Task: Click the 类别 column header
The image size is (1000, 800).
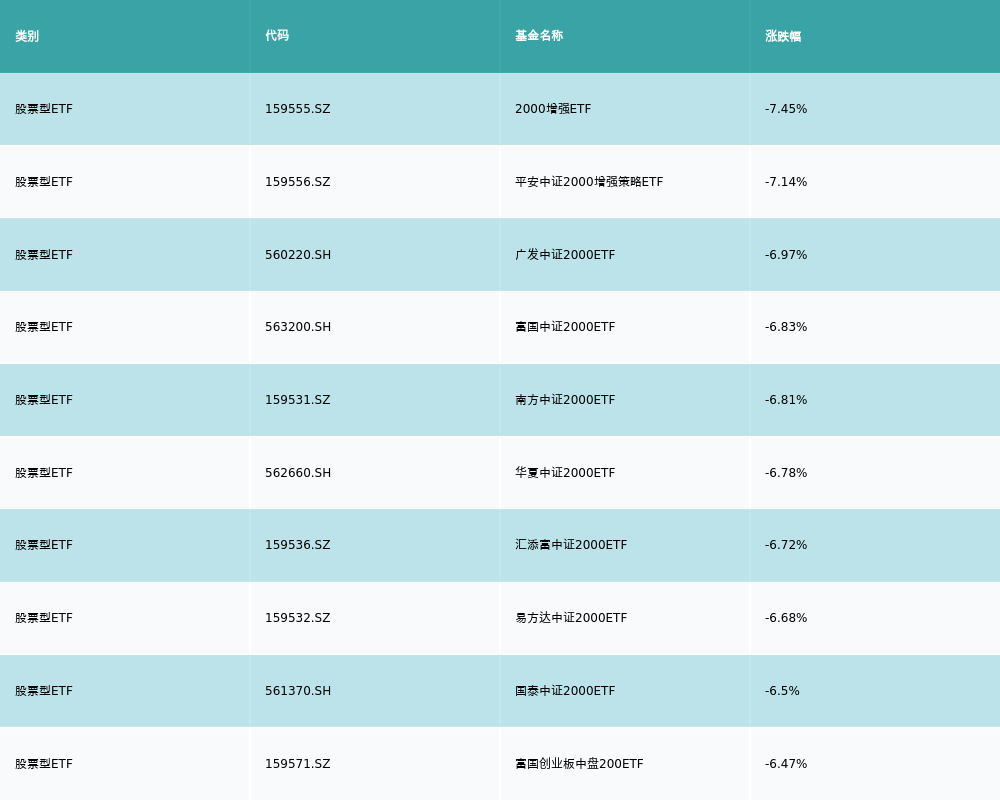Action: [27, 36]
